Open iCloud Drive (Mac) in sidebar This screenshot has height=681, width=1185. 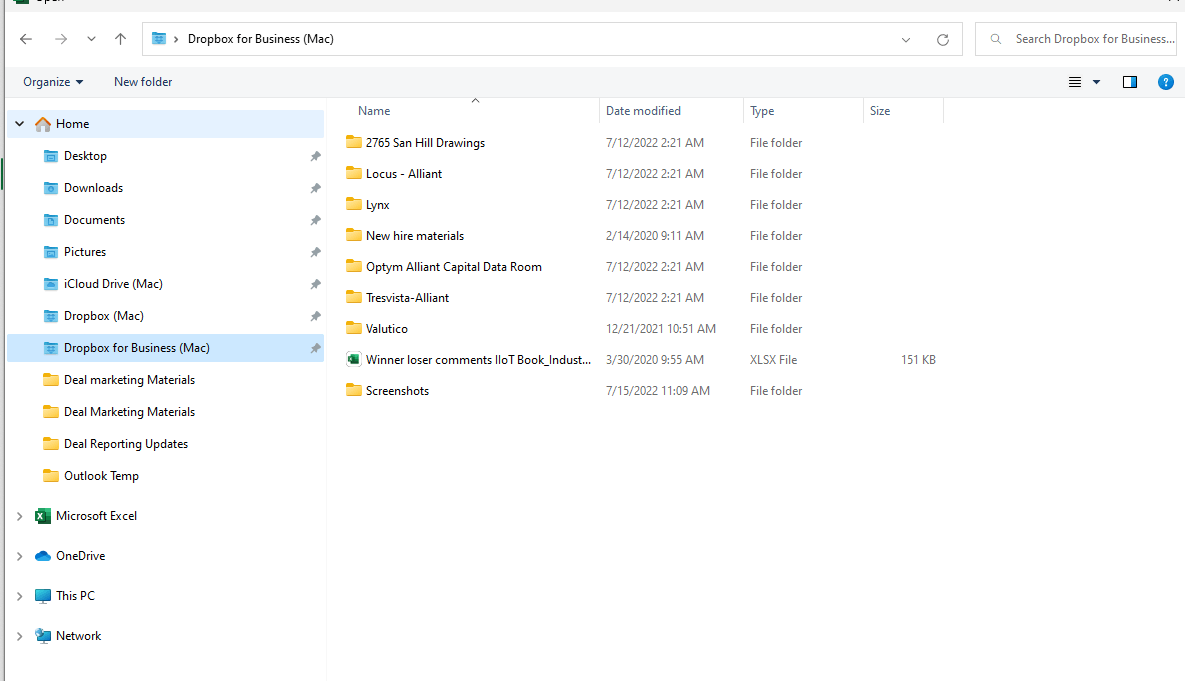(x=113, y=283)
